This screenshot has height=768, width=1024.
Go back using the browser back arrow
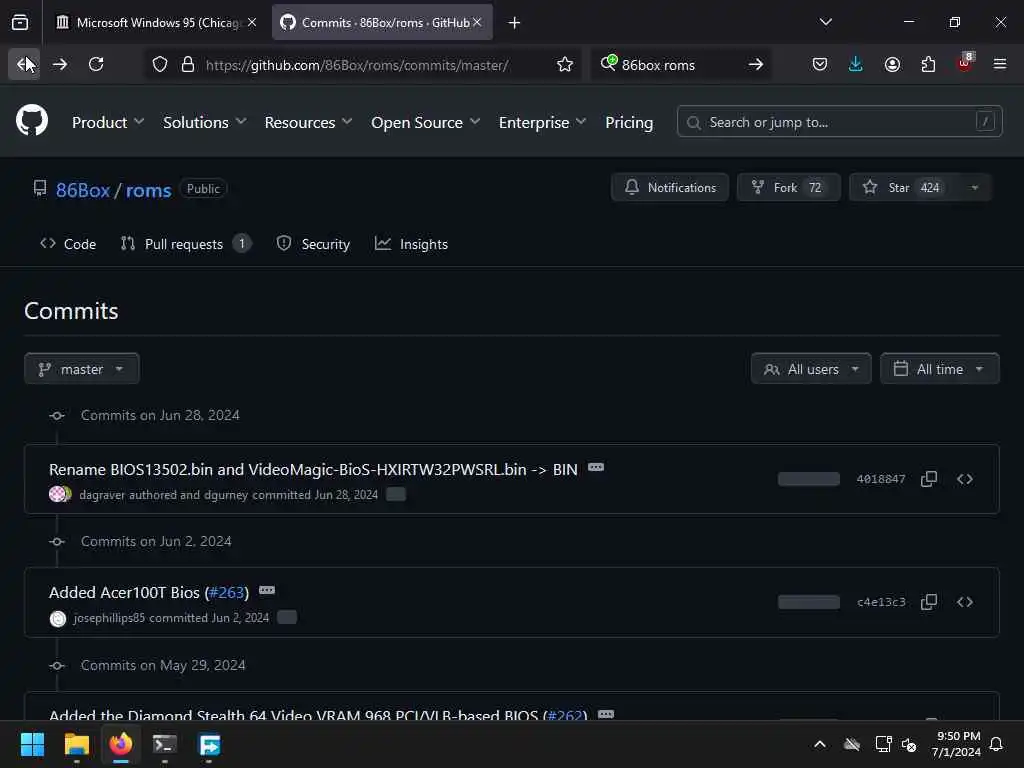point(24,64)
